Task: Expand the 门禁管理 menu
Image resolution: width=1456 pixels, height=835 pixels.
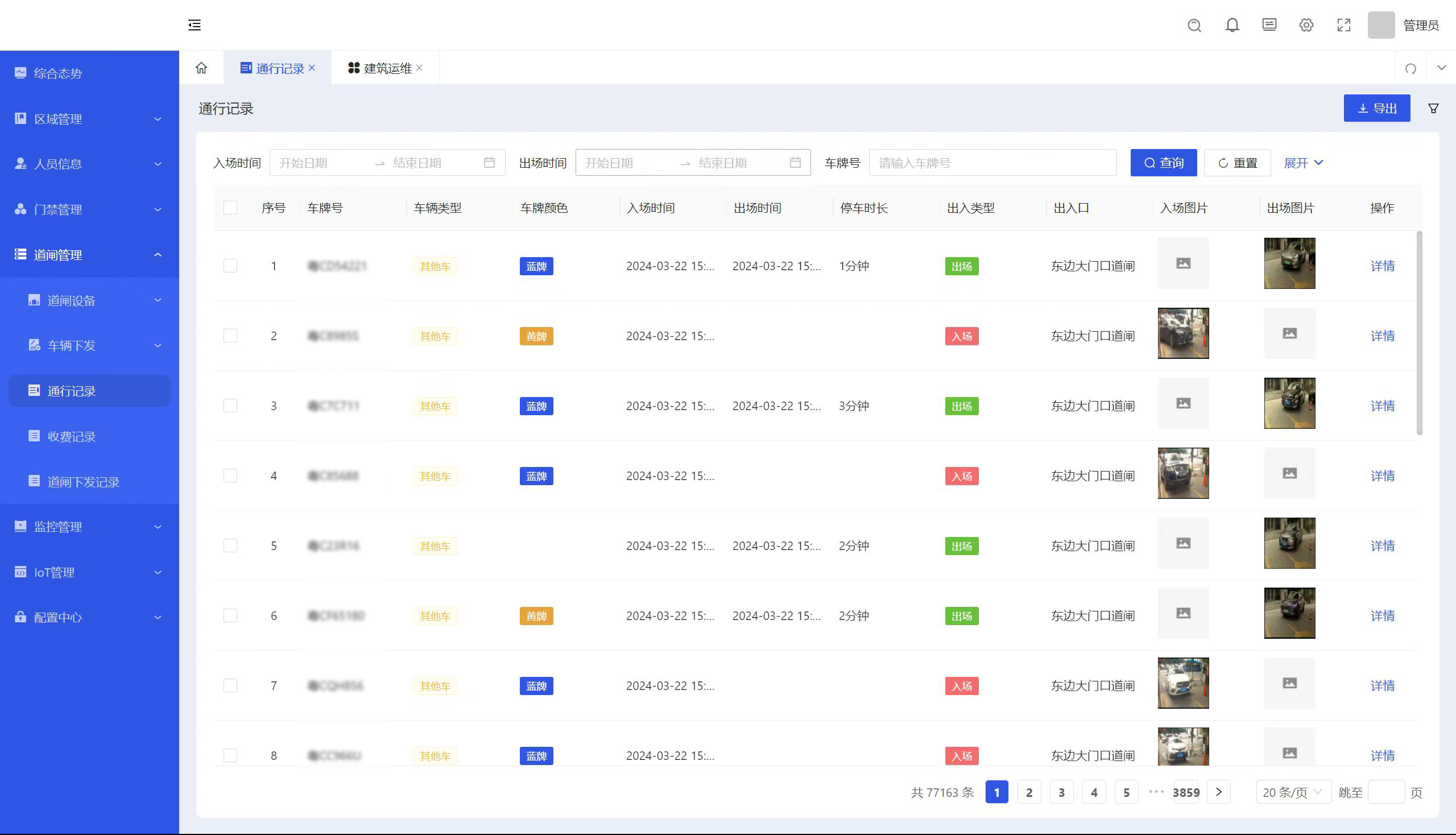Action: [x=89, y=209]
